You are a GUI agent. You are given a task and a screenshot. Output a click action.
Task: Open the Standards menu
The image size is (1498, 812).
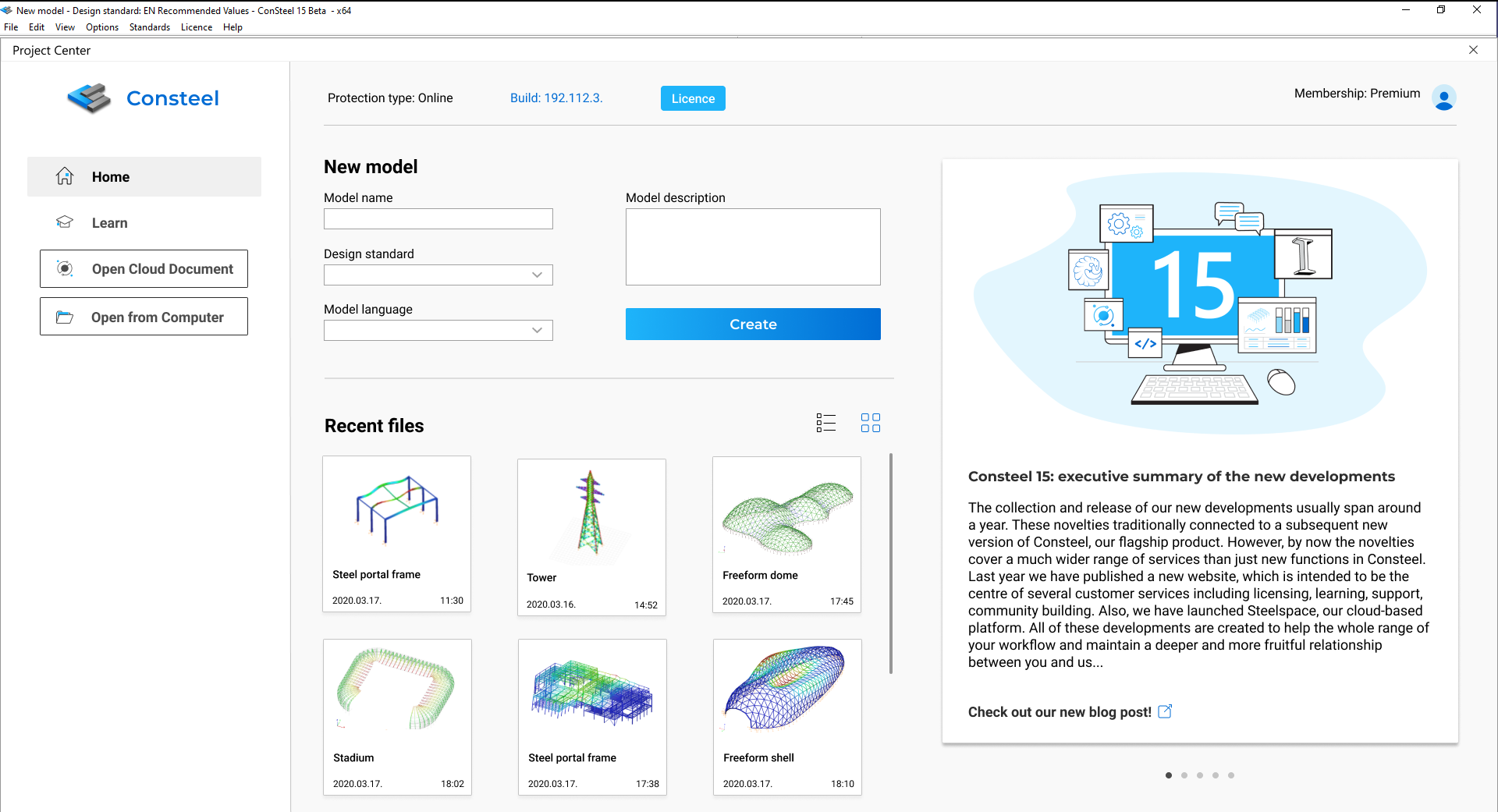tap(150, 27)
